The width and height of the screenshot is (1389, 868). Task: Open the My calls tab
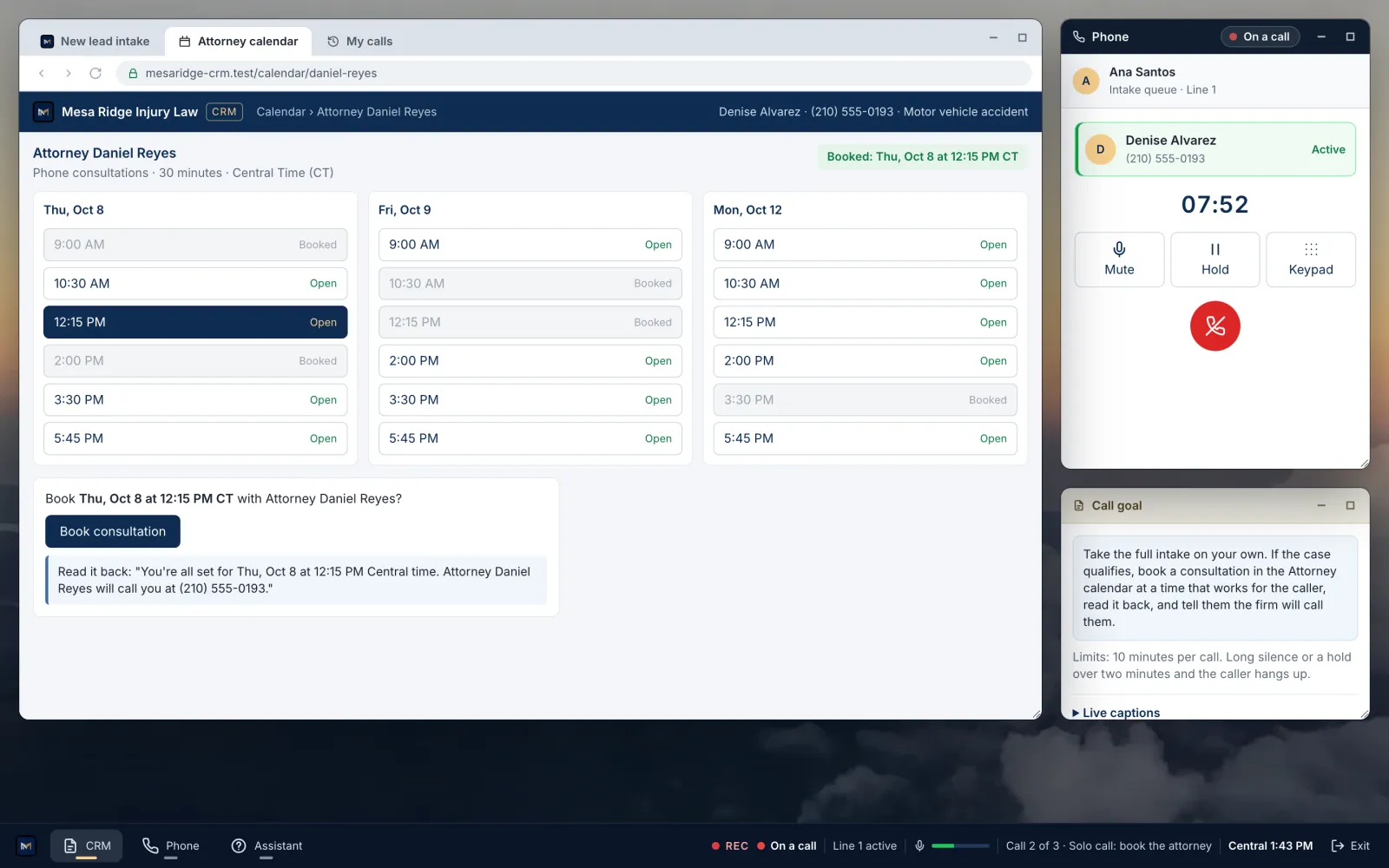[359, 41]
